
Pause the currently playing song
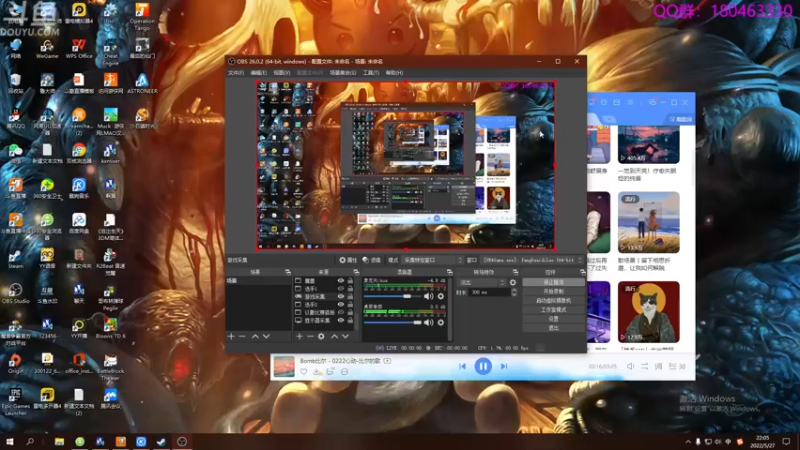[x=483, y=366]
